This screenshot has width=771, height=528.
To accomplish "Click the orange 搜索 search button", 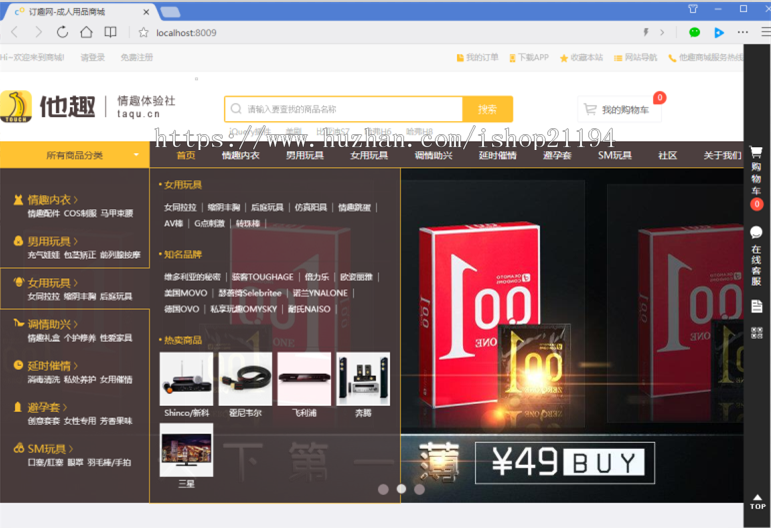I will 487,109.
